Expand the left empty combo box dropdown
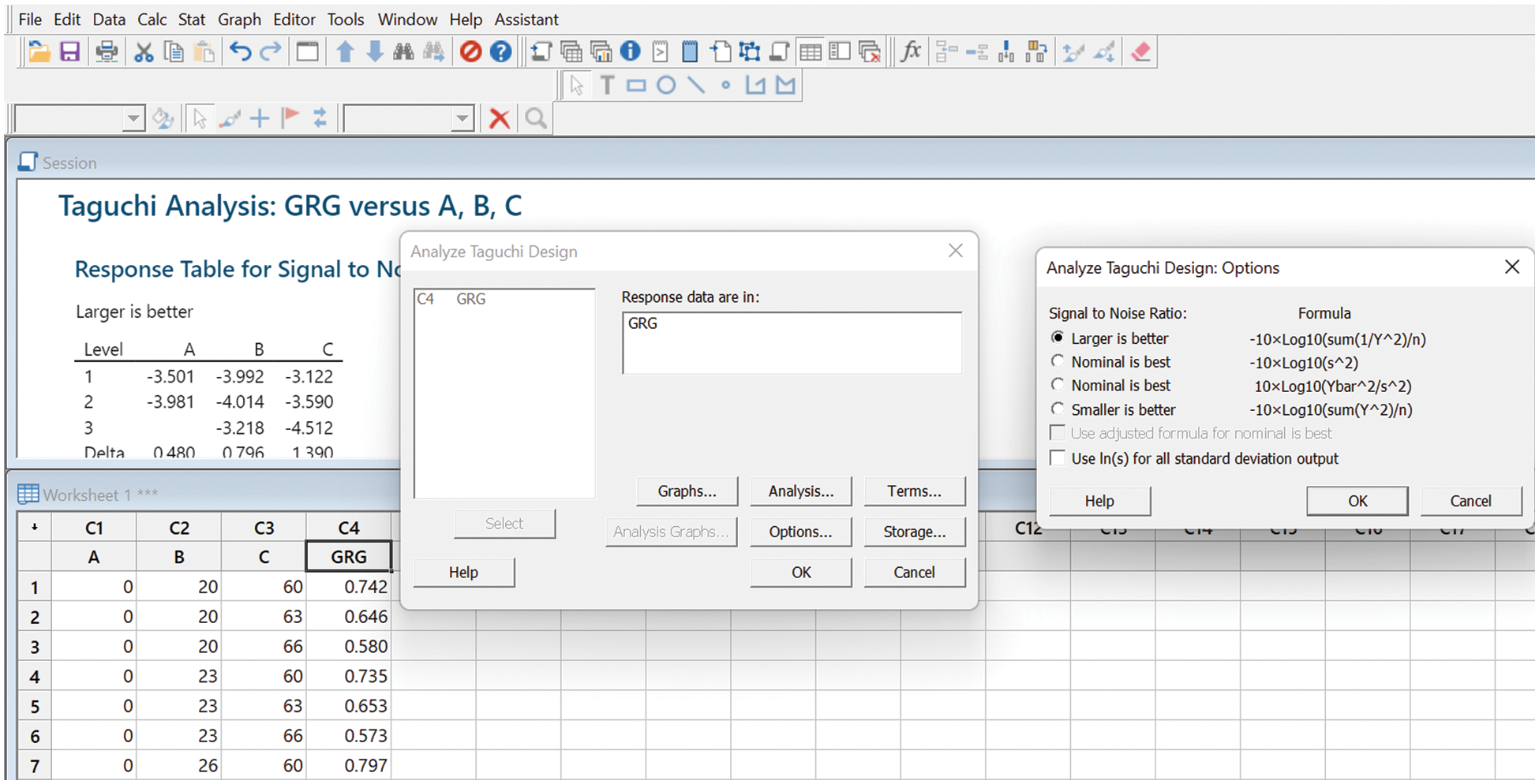 pyautogui.click(x=133, y=119)
